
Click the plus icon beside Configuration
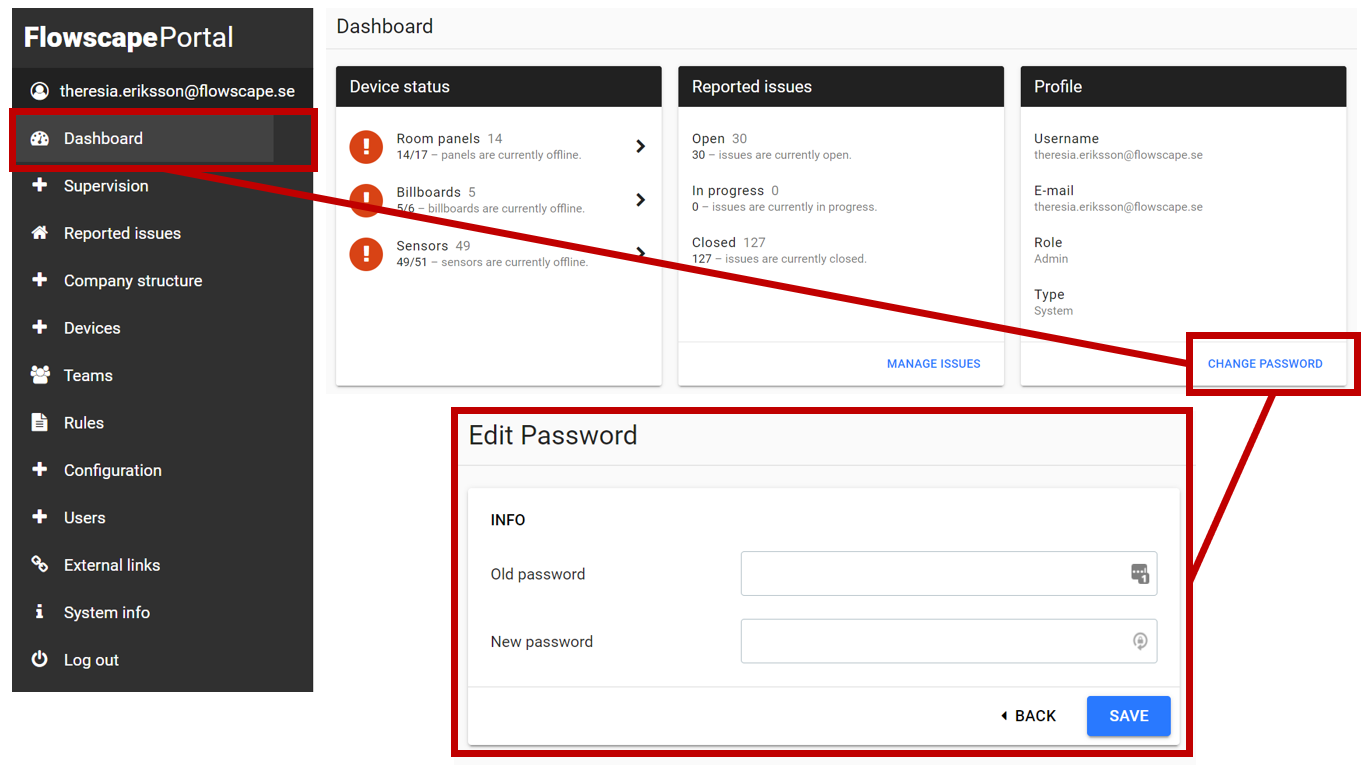40,469
